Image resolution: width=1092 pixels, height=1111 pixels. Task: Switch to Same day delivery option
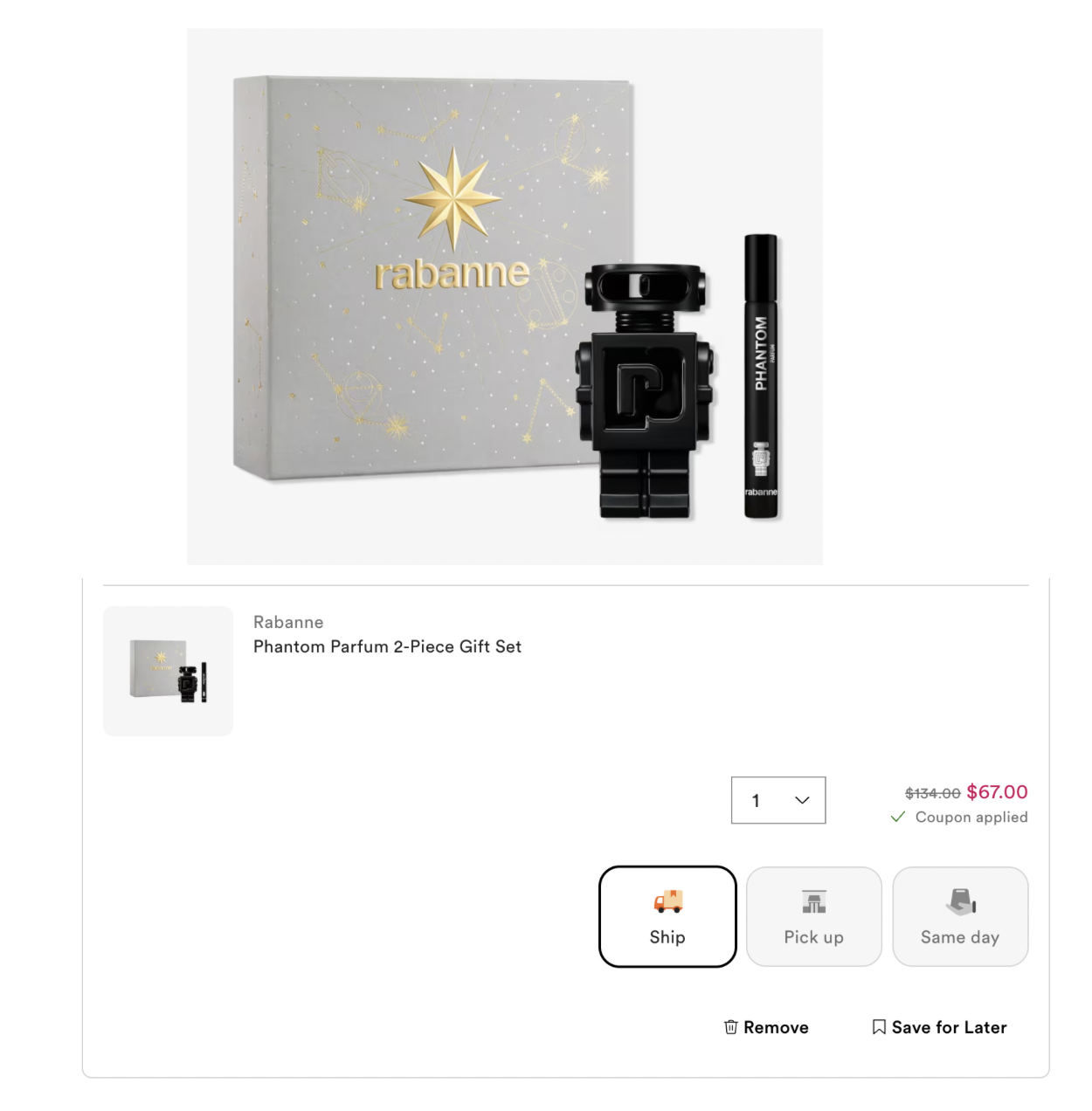(960, 916)
